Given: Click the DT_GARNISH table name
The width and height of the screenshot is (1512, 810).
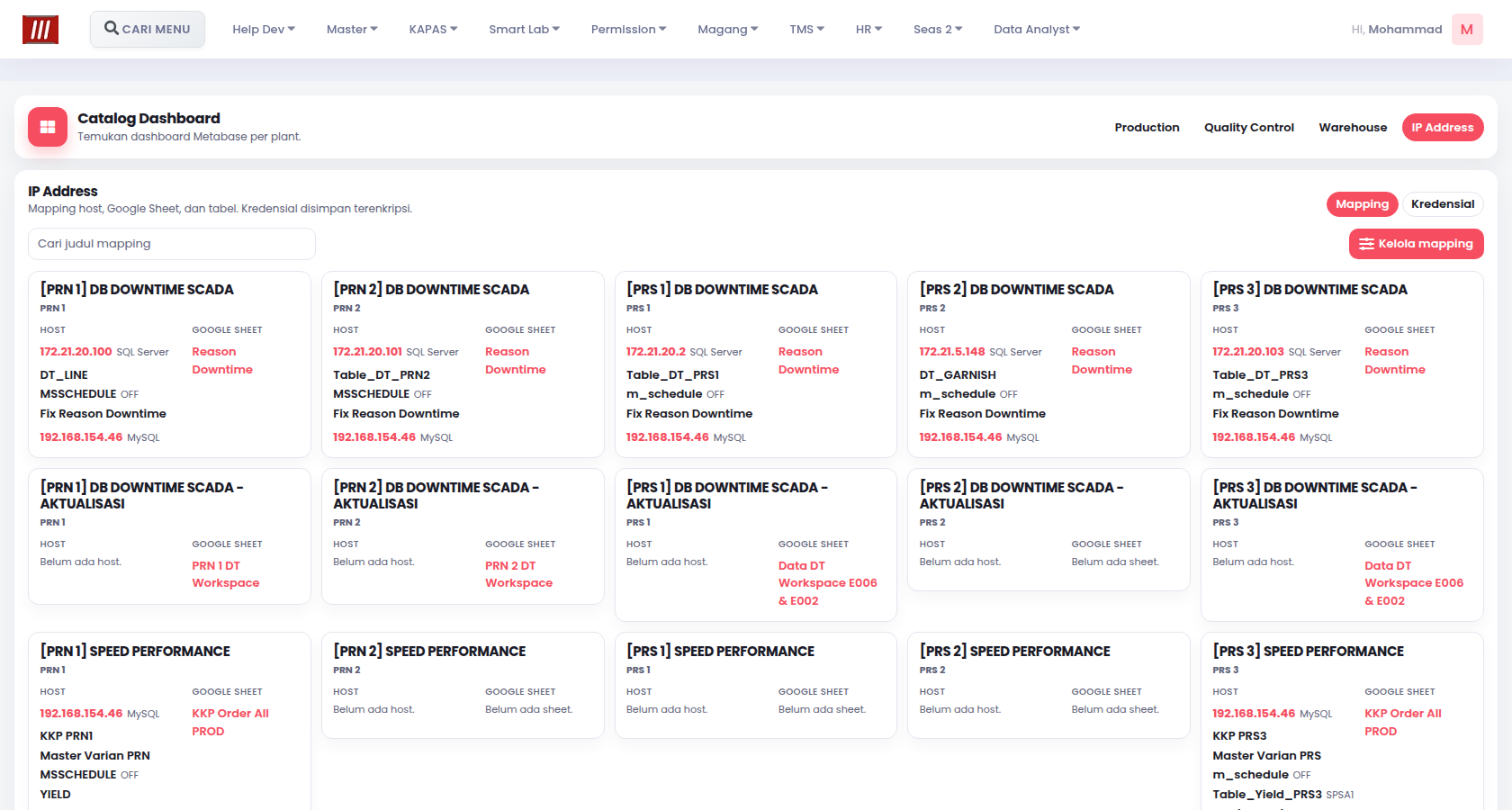Looking at the screenshot, I should [958, 375].
